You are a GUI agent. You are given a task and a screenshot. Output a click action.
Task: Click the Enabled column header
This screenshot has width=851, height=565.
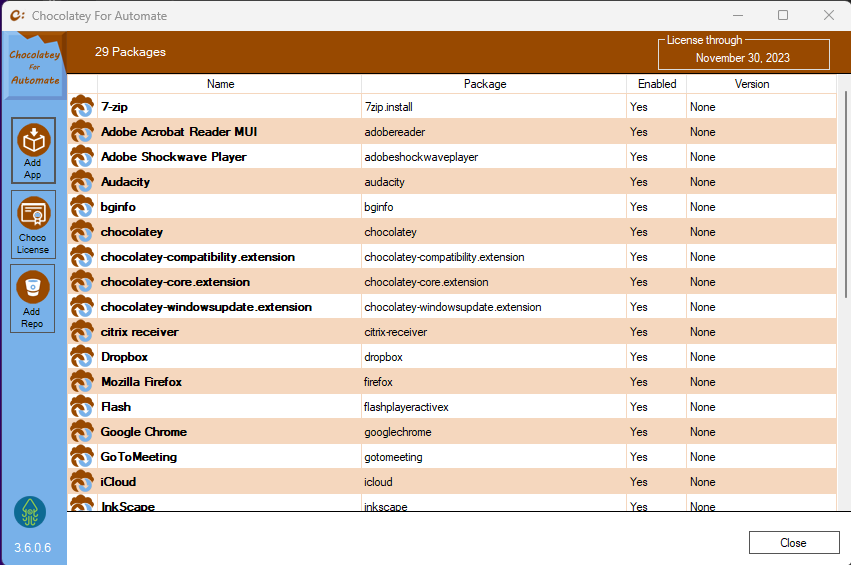pos(657,84)
